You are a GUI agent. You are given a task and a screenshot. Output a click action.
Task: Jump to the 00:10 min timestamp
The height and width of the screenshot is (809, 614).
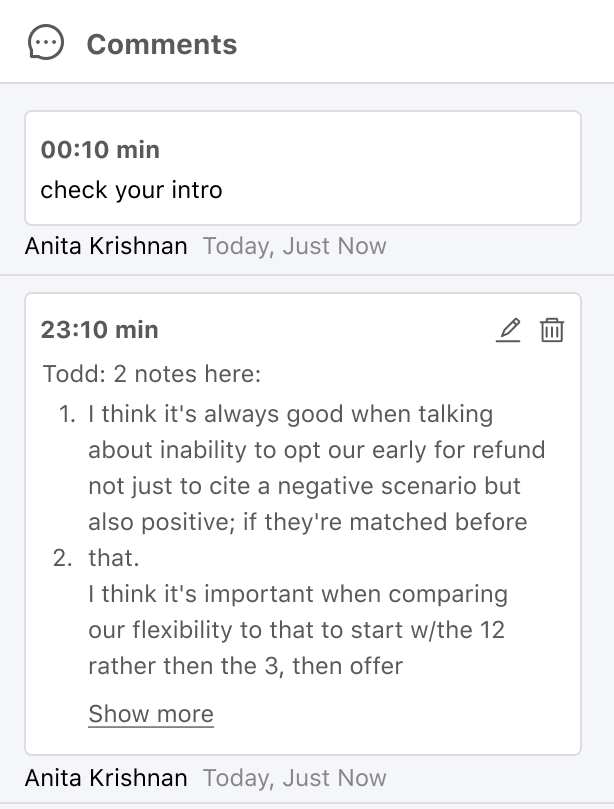pyautogui.click(x=100, y=150)
